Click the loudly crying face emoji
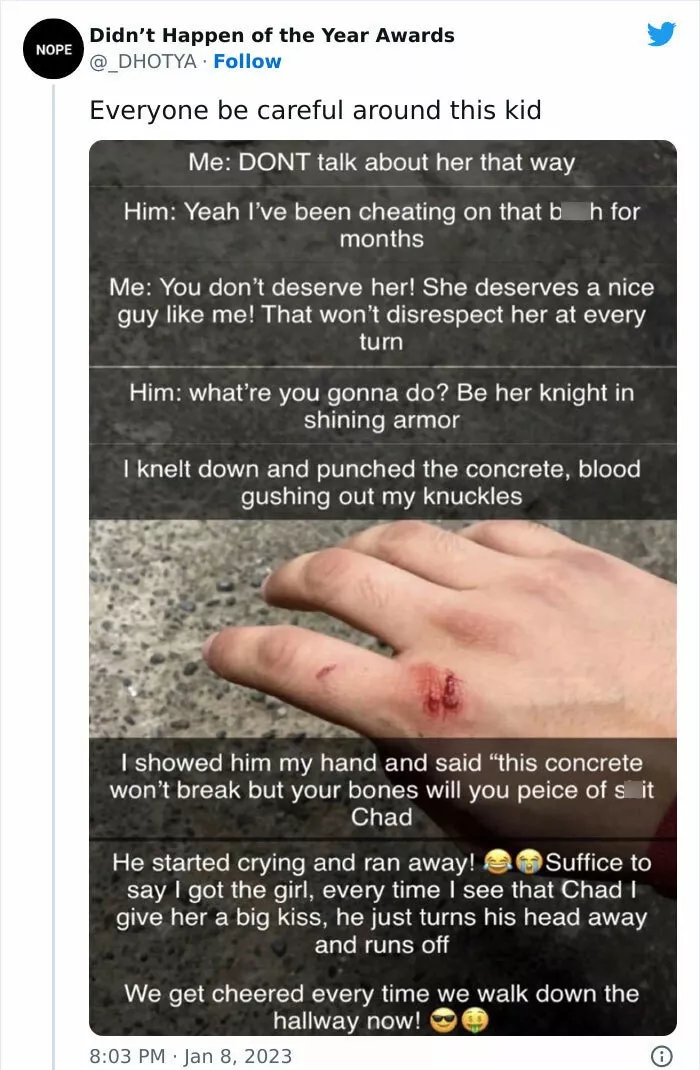The image size is (700, 1070). (x=528, y=862)
